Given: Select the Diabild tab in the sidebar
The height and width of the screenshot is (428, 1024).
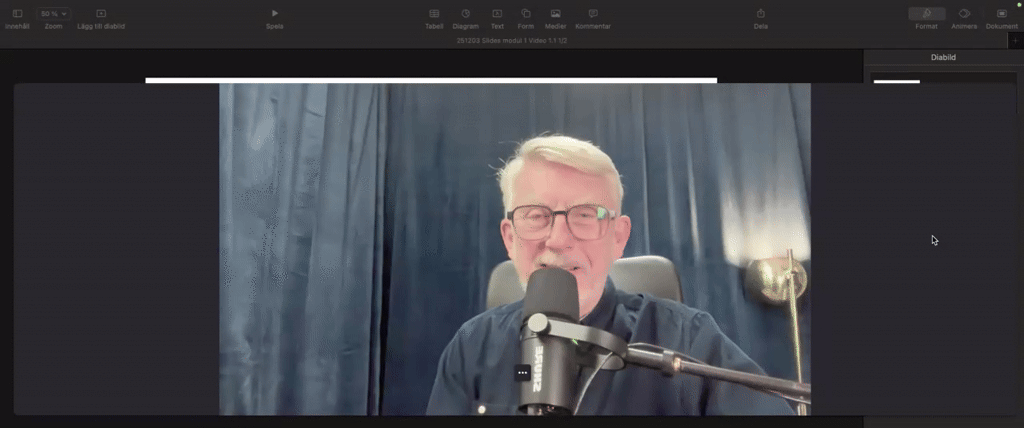Looking at the screenshot, I should tap(943, 58).
